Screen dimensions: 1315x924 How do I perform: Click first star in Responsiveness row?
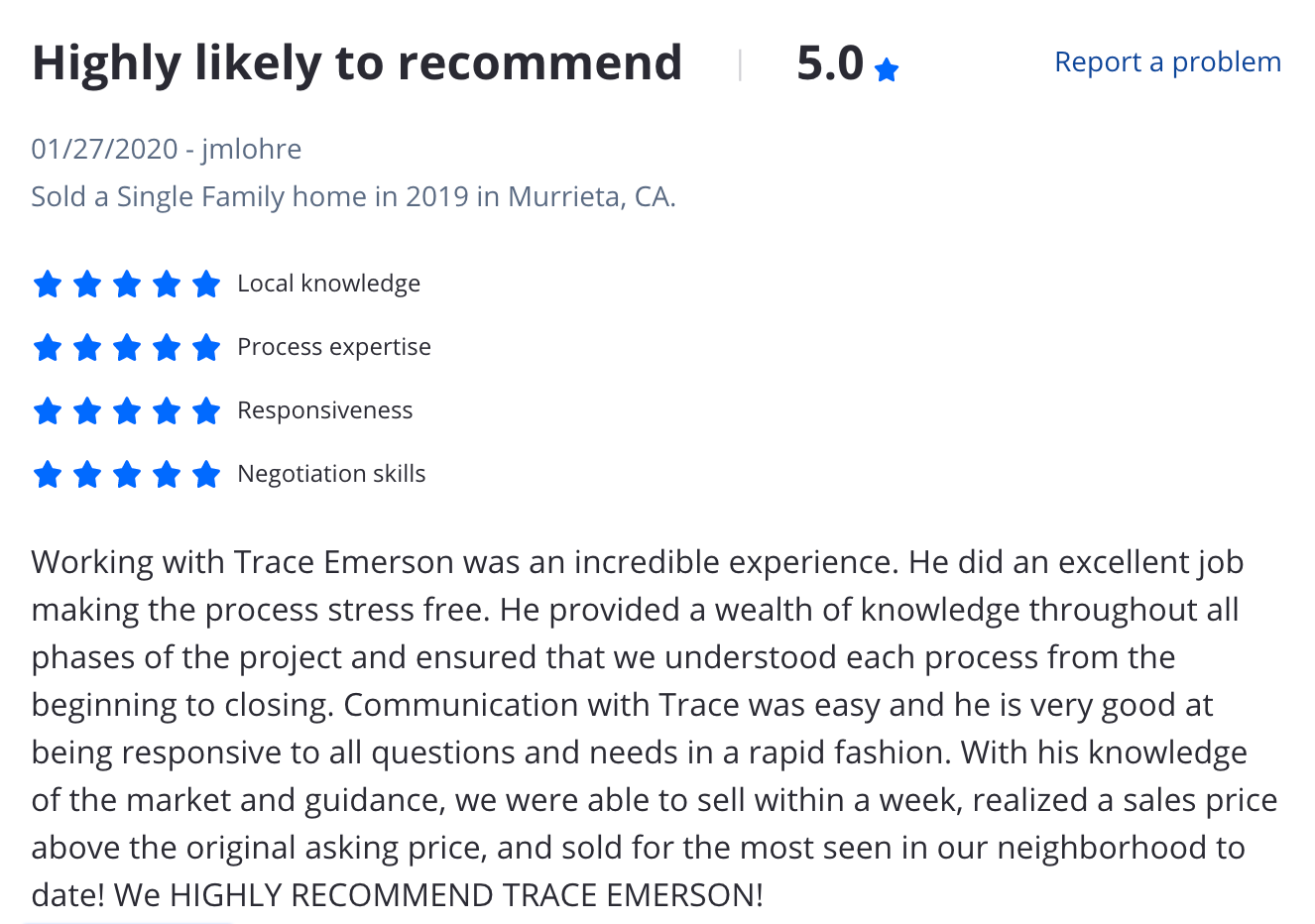(48, 411)
